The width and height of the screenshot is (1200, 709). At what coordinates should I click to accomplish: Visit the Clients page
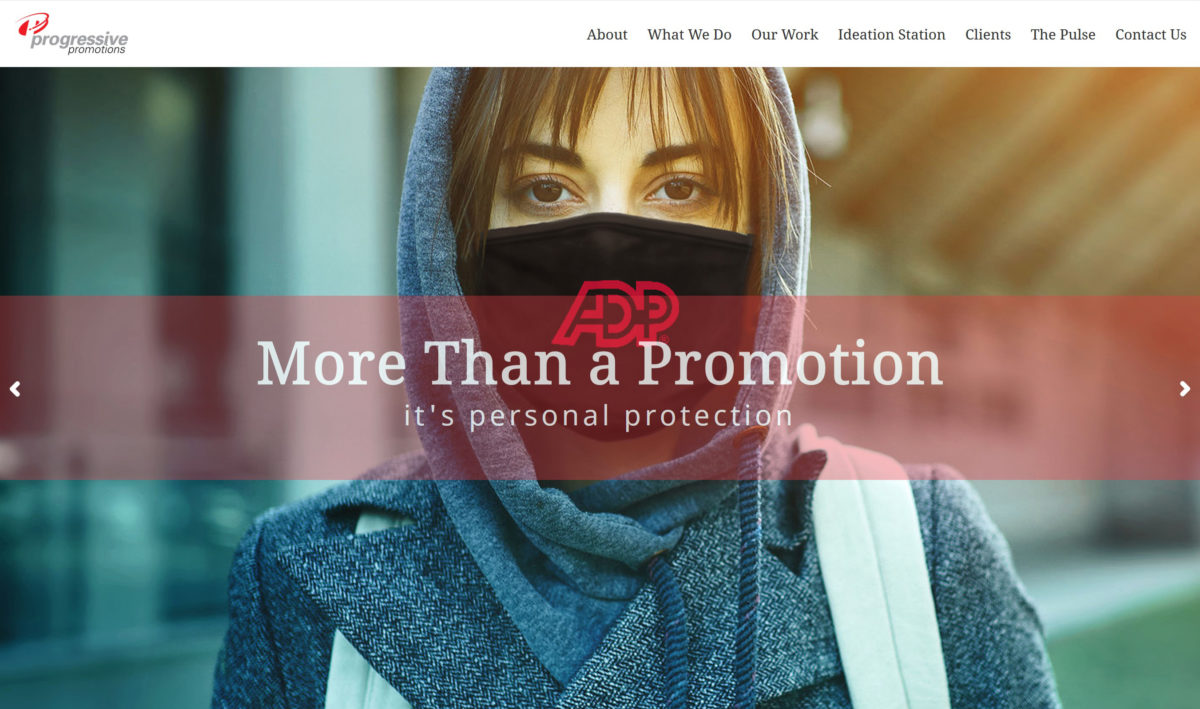click(988, 34)
